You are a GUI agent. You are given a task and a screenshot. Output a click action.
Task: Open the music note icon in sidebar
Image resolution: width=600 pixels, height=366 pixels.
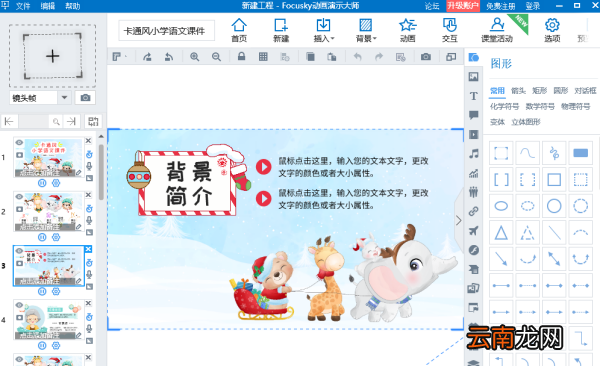(474, 154)
